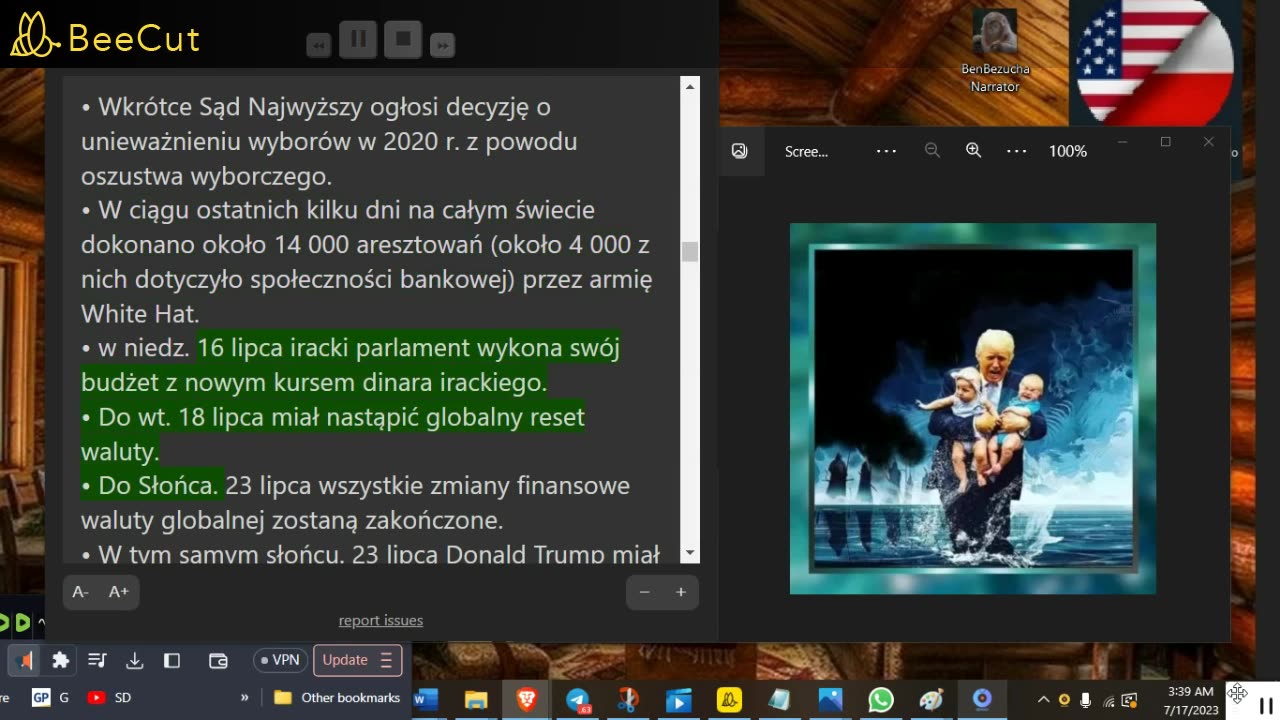
Task: Increase font size with A+ button
Action: tap(118, 592)
